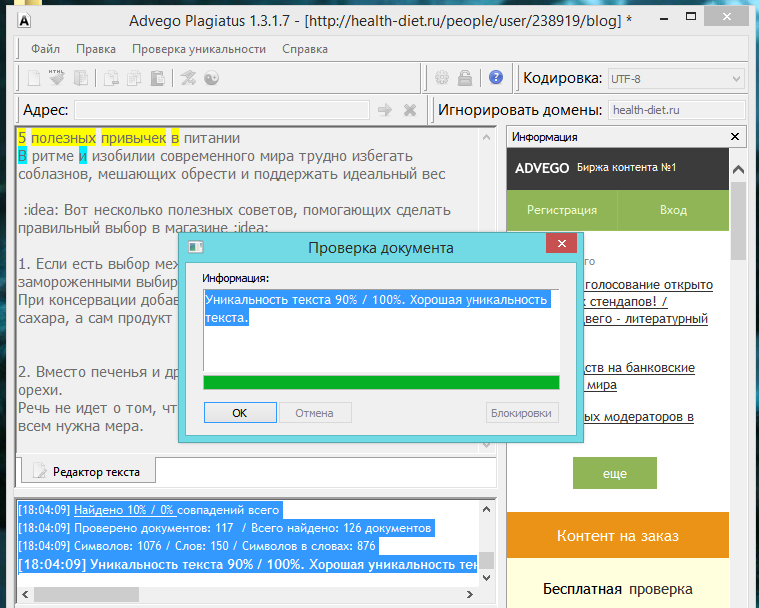The height and width of the screenshot is (608, 759).
Task: Click the green progress bar in dialog
Action: coord(381,382)
